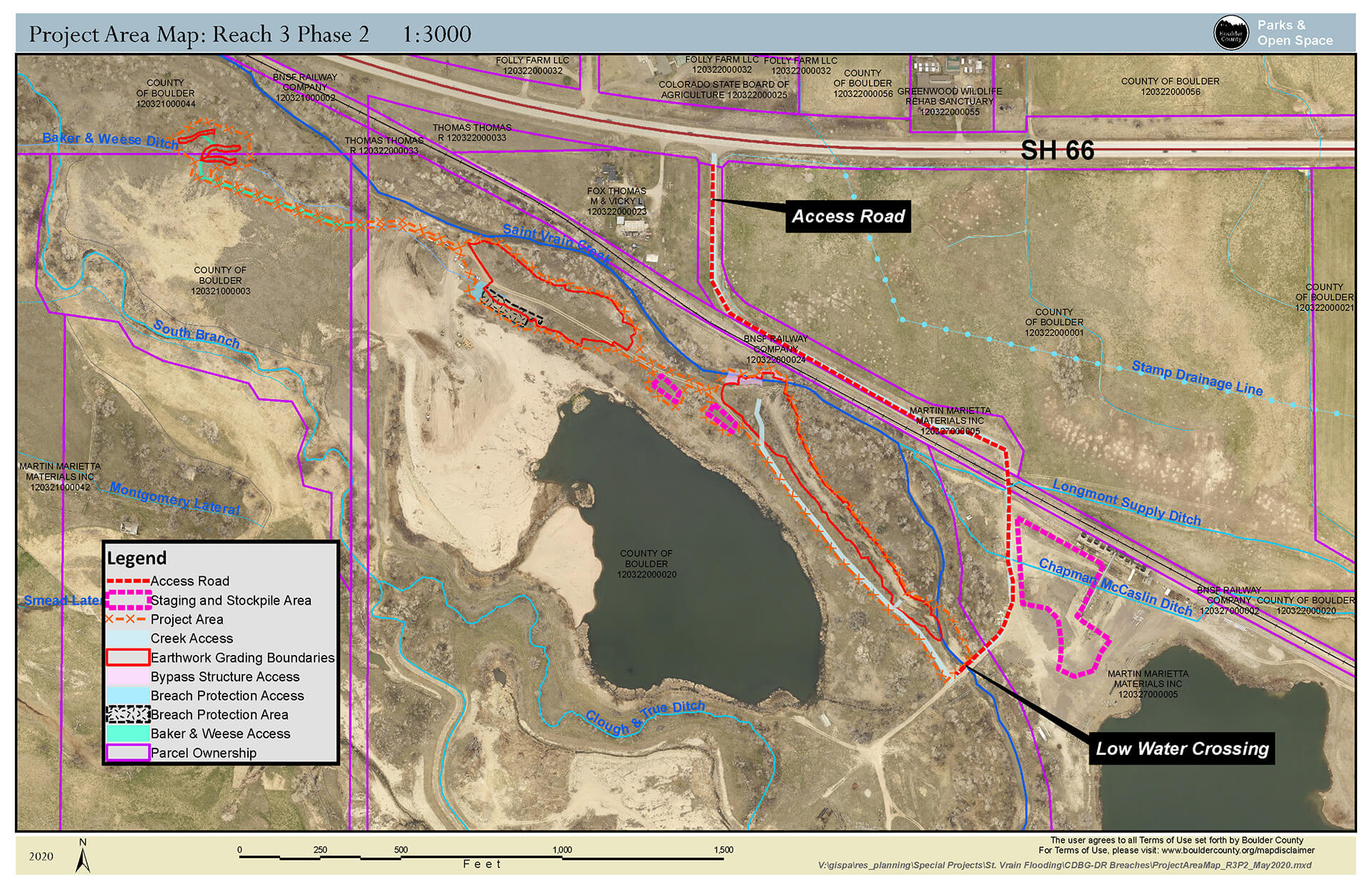This screenshot has height=888, width=1372.
Task: Click the black 'Access Road' callout label
Action: tap(848, 216)
